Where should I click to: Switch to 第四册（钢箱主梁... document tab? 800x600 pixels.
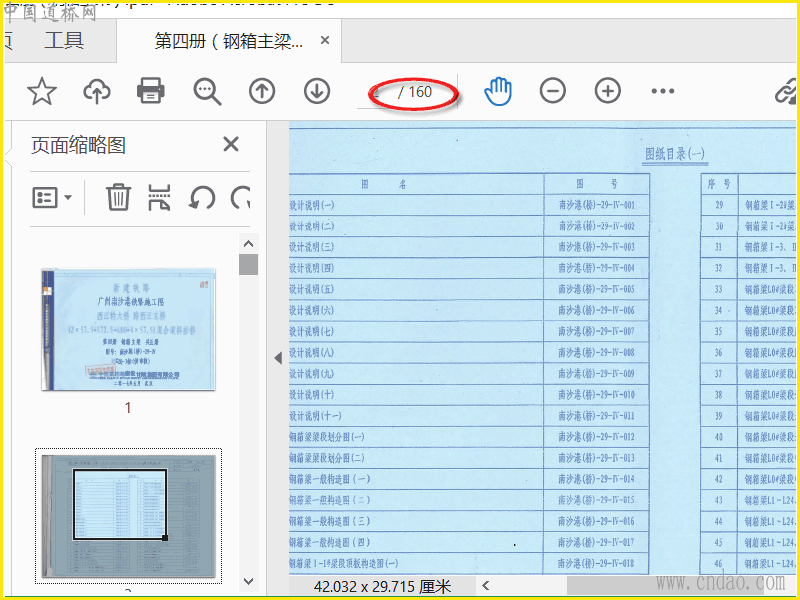tap(229, 41)
